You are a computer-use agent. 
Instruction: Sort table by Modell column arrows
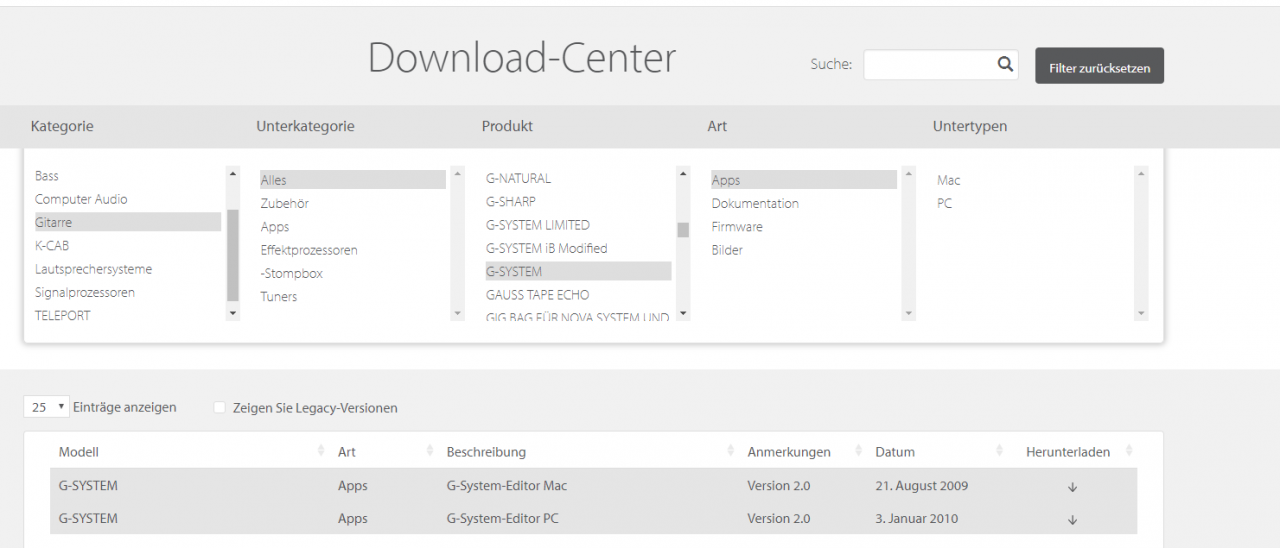tap(321, 451)
